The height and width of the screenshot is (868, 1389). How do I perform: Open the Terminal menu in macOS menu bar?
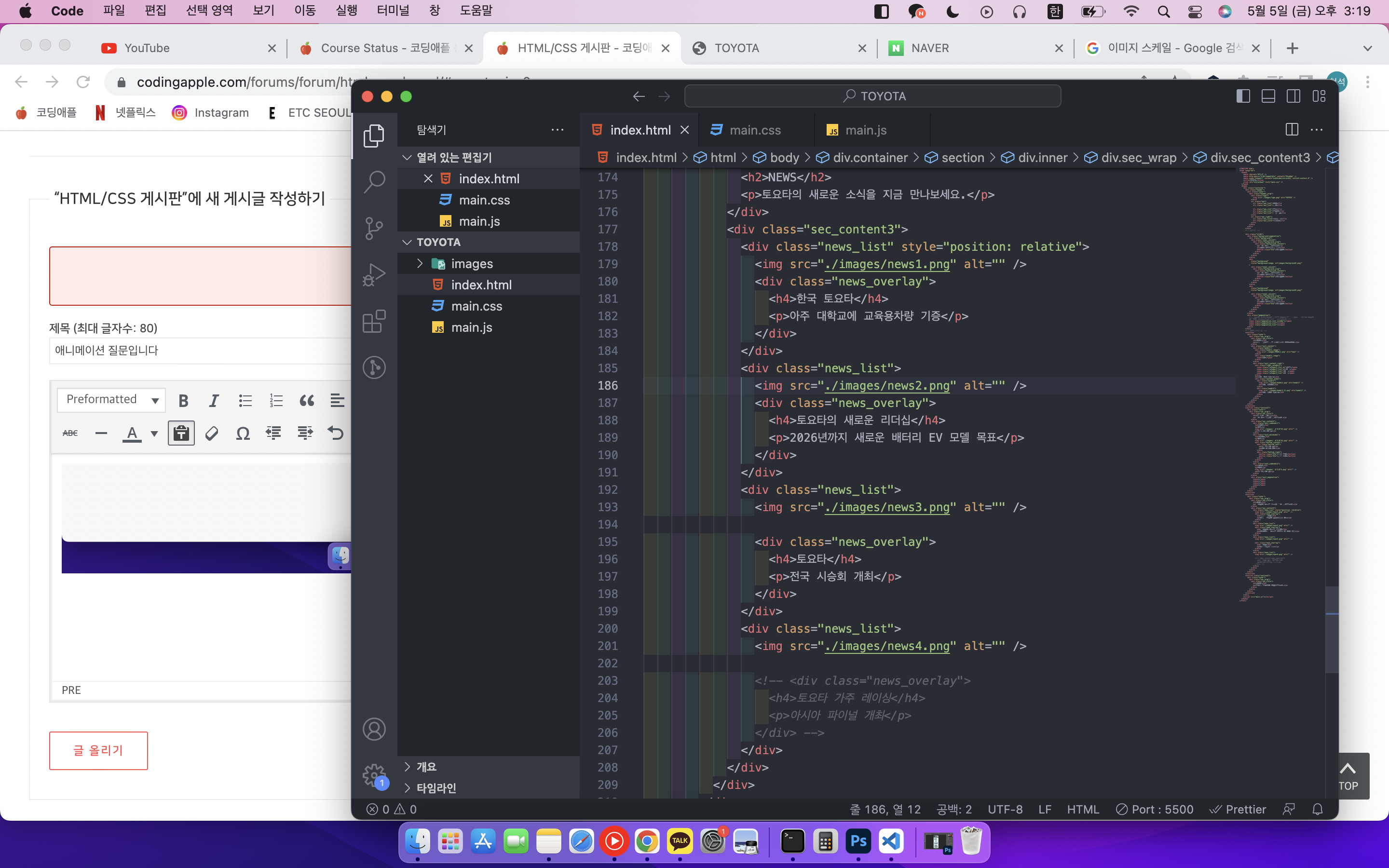[393, 10]
